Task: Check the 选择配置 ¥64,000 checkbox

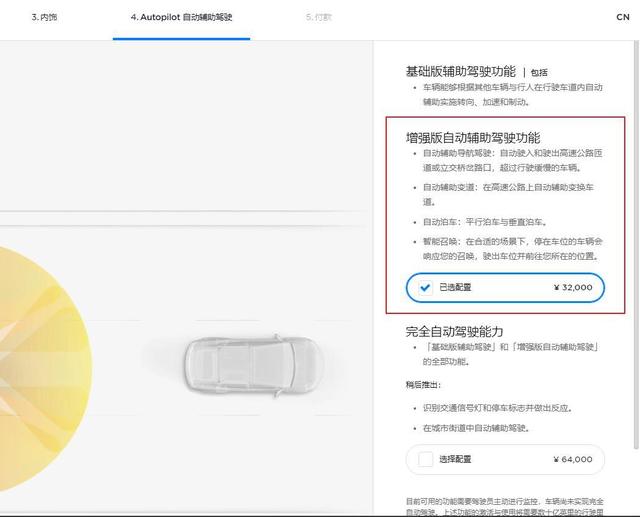Action: tap(425, 459)
